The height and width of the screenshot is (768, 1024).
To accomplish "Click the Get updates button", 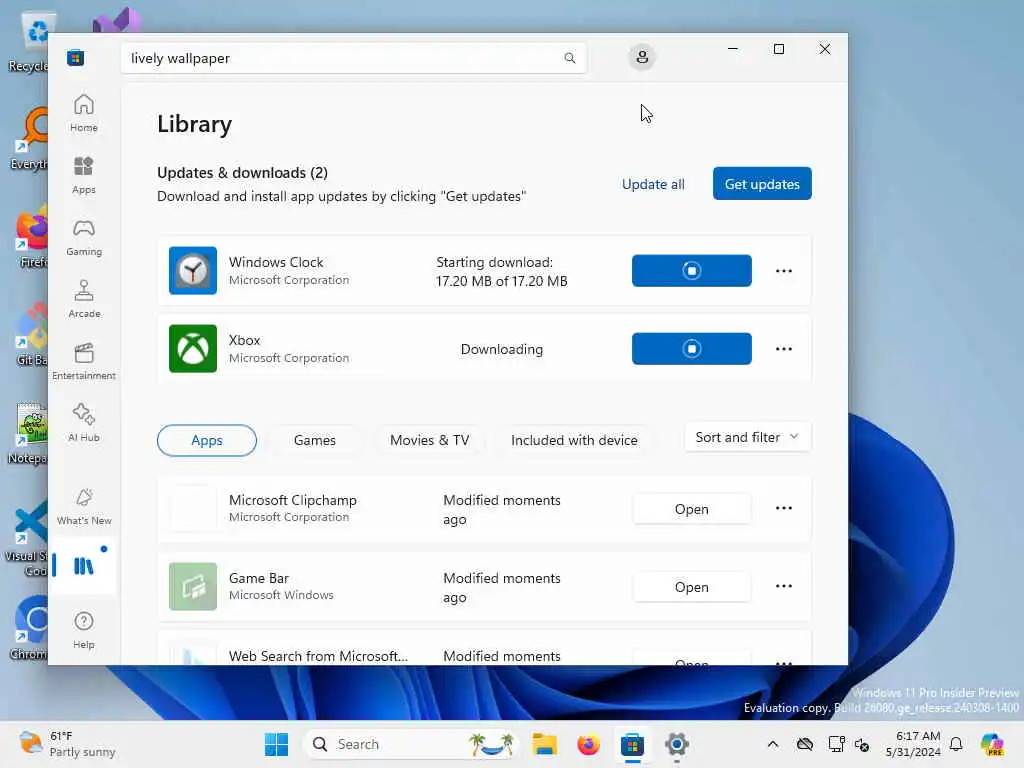I will click(762, 184).
